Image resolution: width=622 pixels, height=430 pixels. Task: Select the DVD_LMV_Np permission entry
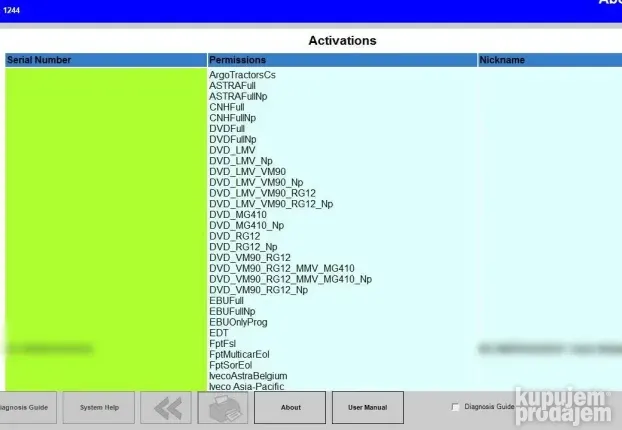pyautogui.click(x=241, y=161)
